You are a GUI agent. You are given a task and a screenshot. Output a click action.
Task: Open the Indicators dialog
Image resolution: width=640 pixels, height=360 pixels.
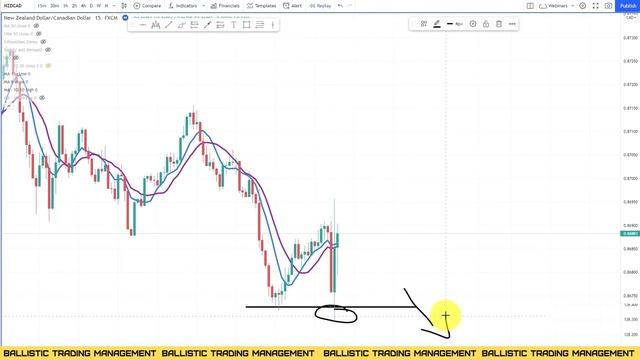point(182,6)
